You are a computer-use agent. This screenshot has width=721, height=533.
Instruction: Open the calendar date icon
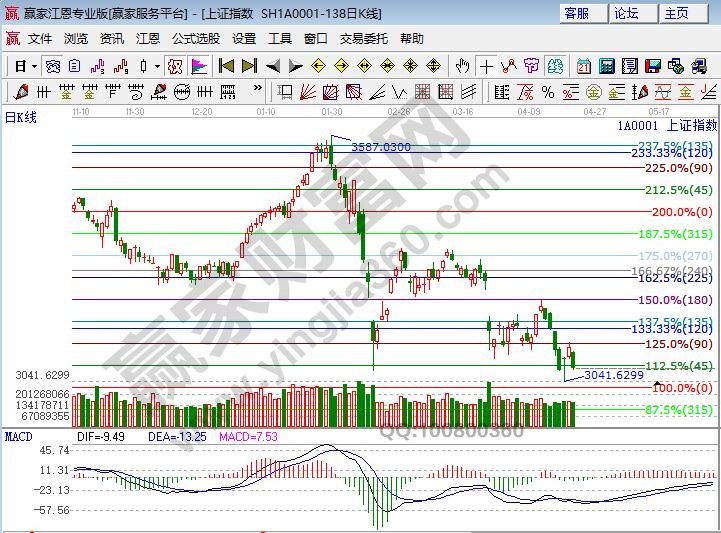pyautogui.click(x=584, y=66)
